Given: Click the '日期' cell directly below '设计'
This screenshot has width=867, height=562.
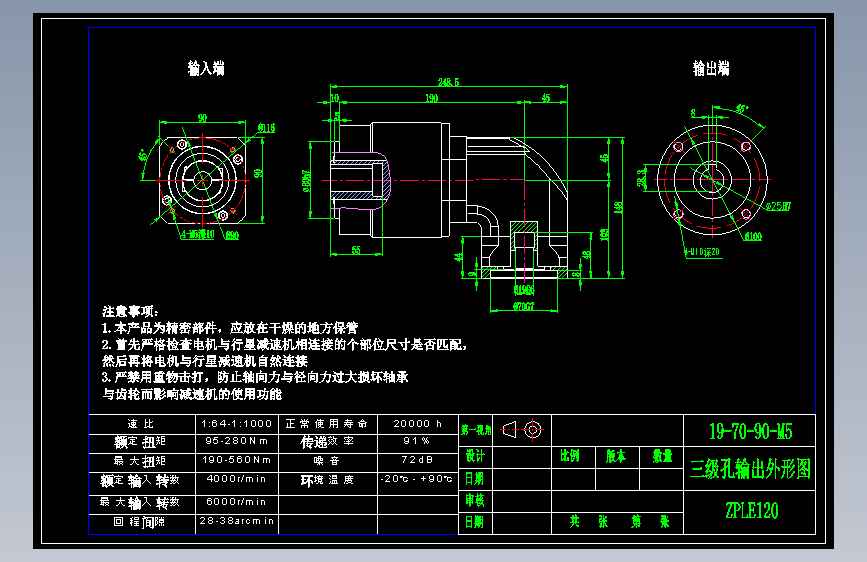Looking at the screenshot, I should (475, 478).
